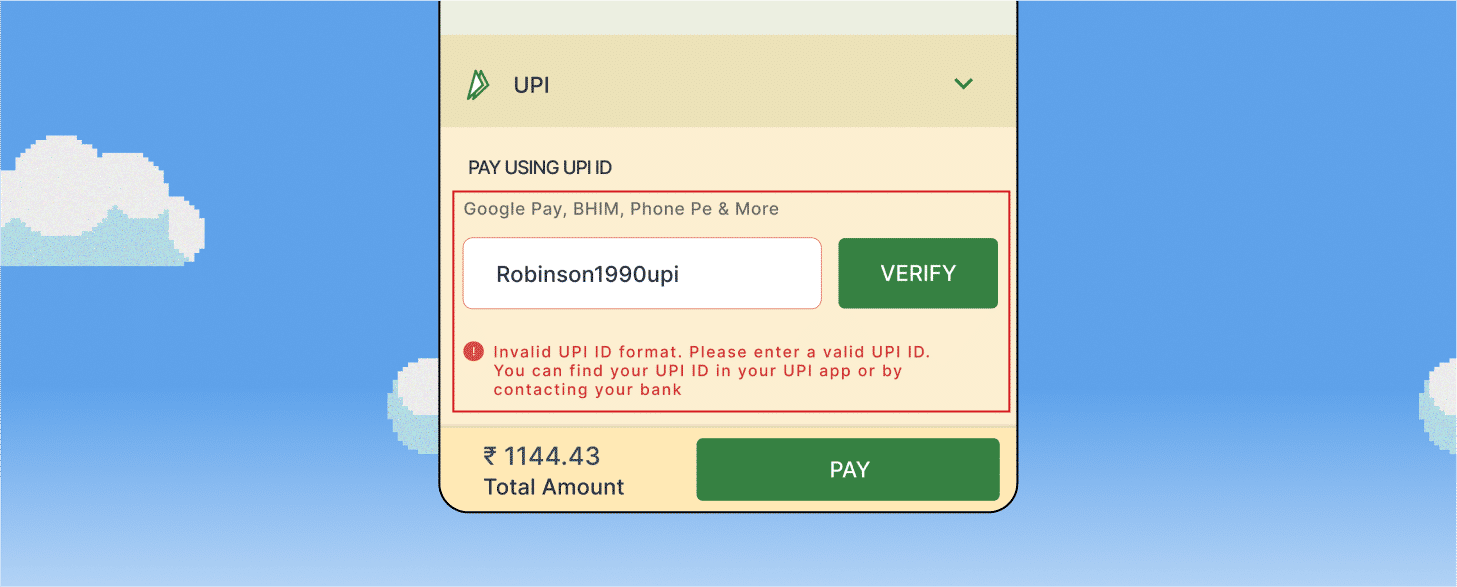Click the Total Amount label
The height and width of the screenshot is (587, 1457).
coord(554,487)
